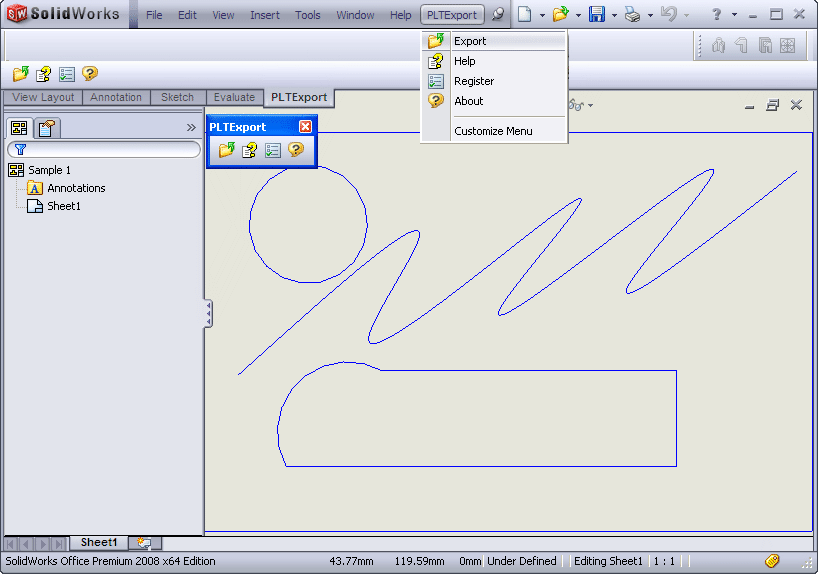The height and width of the screenshot is (574, 818).
Task: Collapse the side panel using splitter handle
Action: point(208,314)
